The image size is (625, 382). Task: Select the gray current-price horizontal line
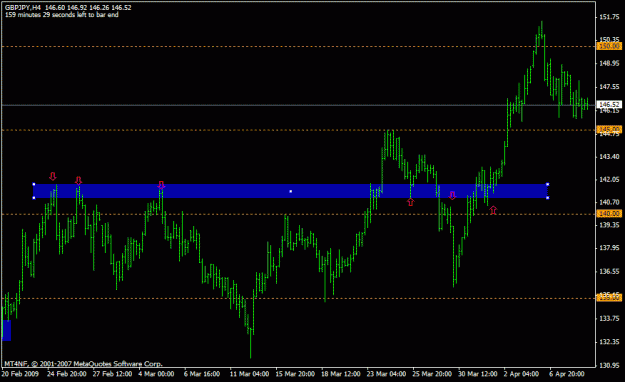[298, 105]
